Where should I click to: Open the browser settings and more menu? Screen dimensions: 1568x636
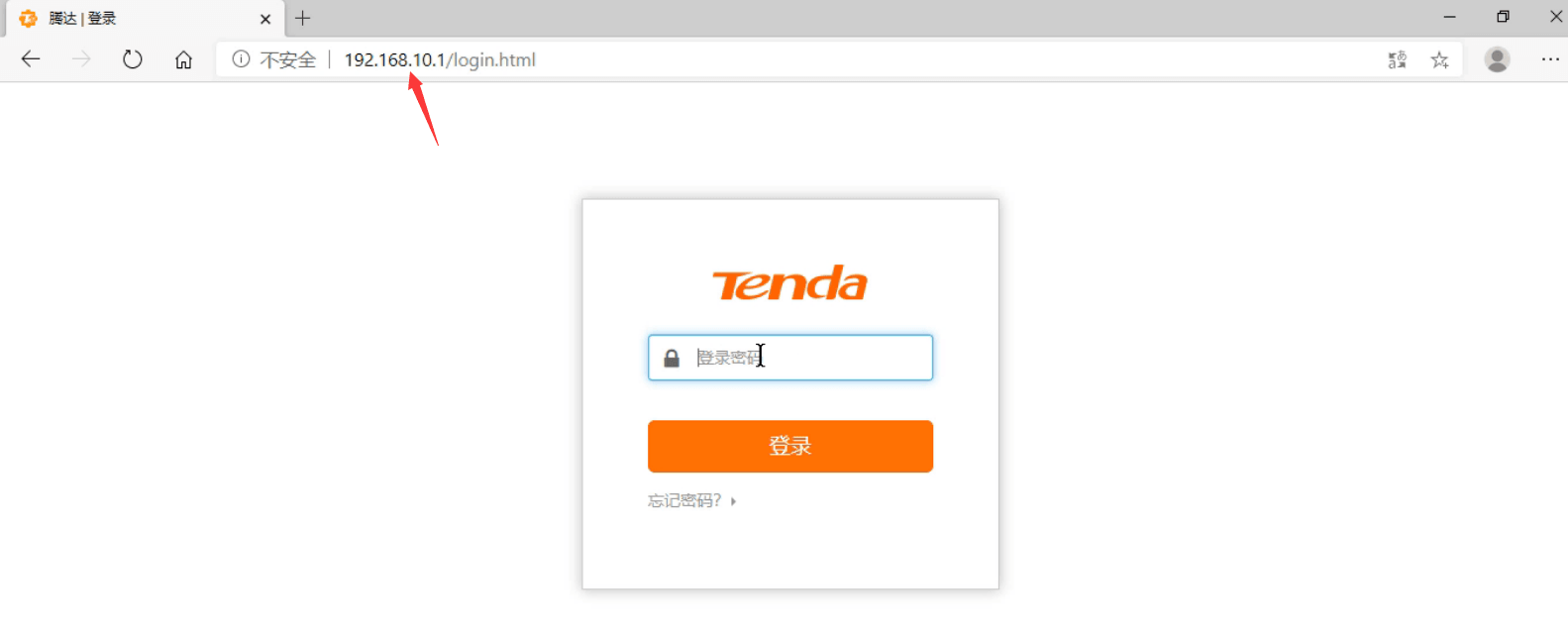click(x=1550, y=59)
